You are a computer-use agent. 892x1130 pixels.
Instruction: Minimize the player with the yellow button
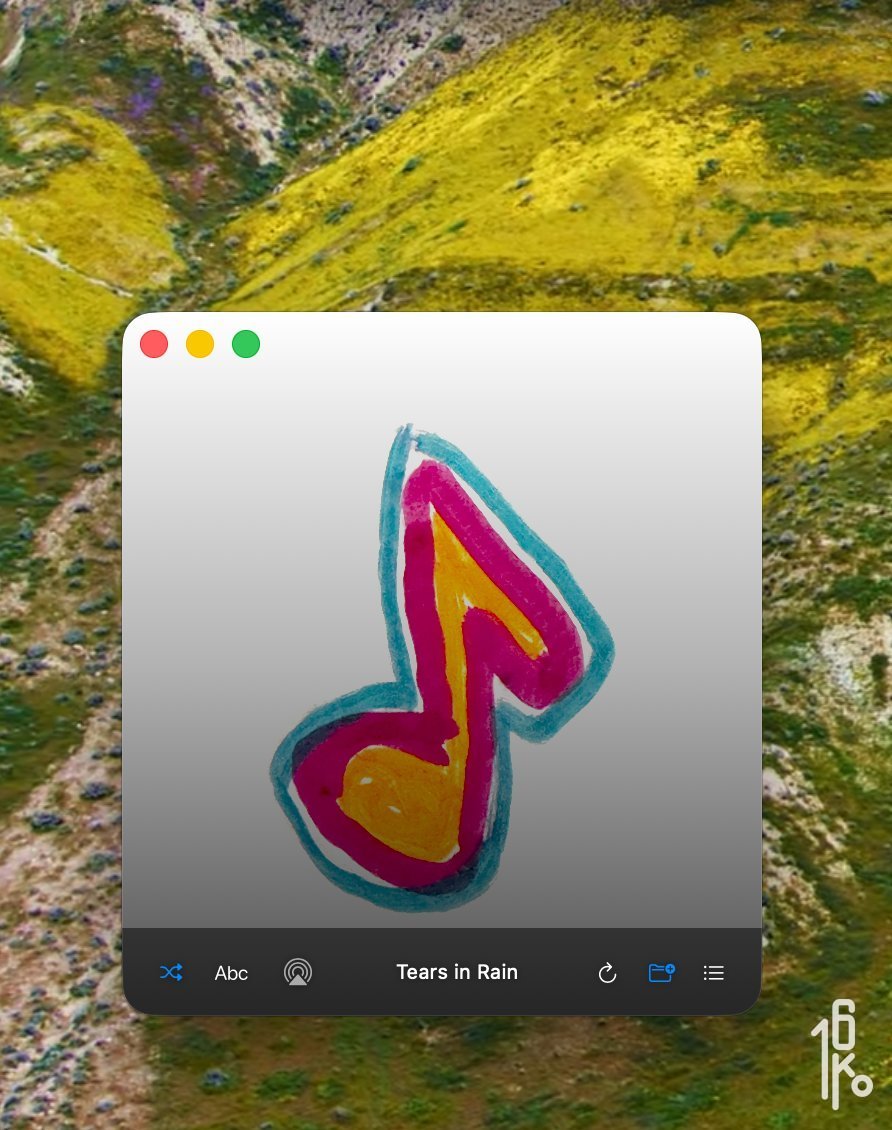coord(200,344)
